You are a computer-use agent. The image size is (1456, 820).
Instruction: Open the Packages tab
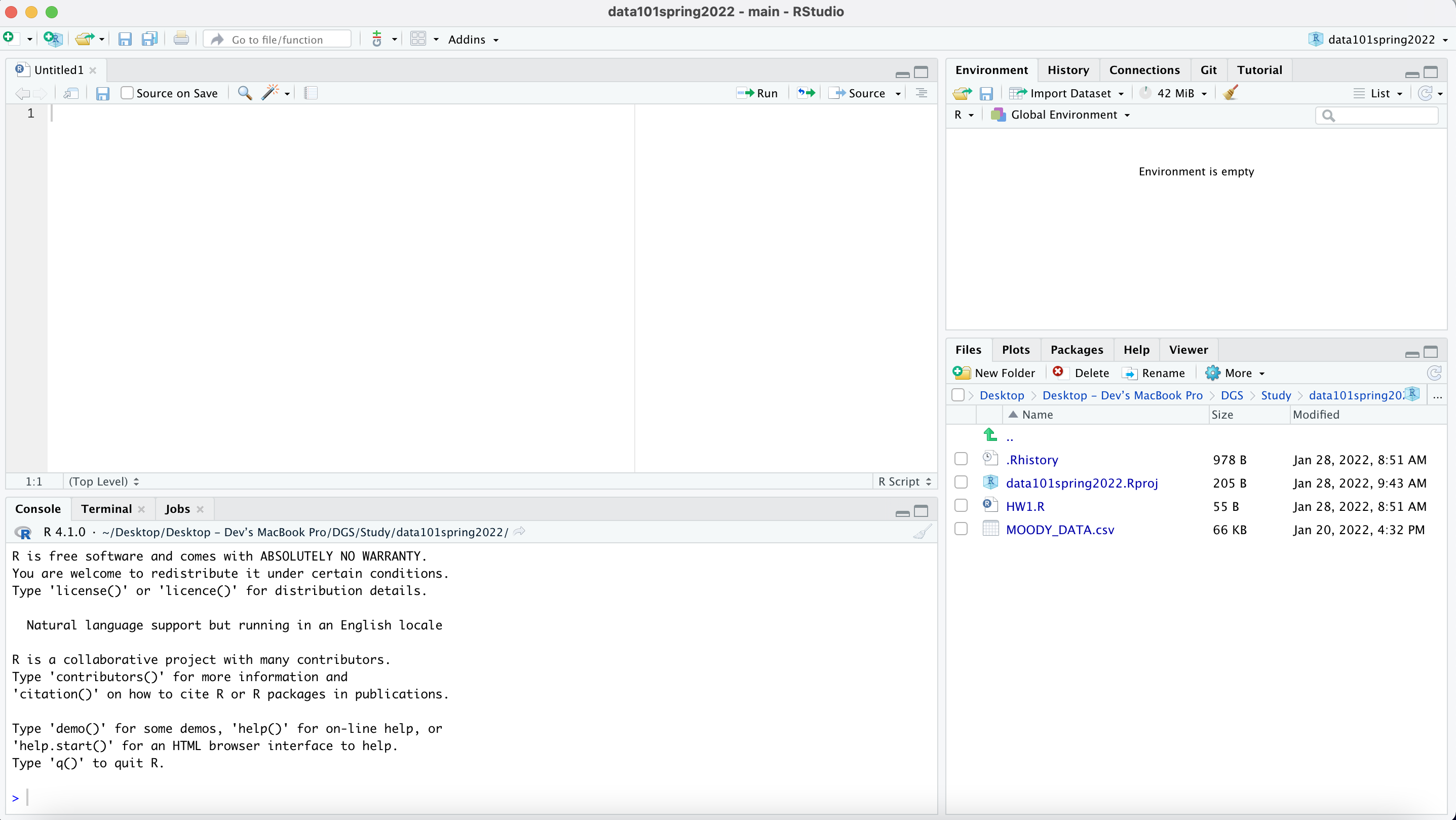(1076, 350)
